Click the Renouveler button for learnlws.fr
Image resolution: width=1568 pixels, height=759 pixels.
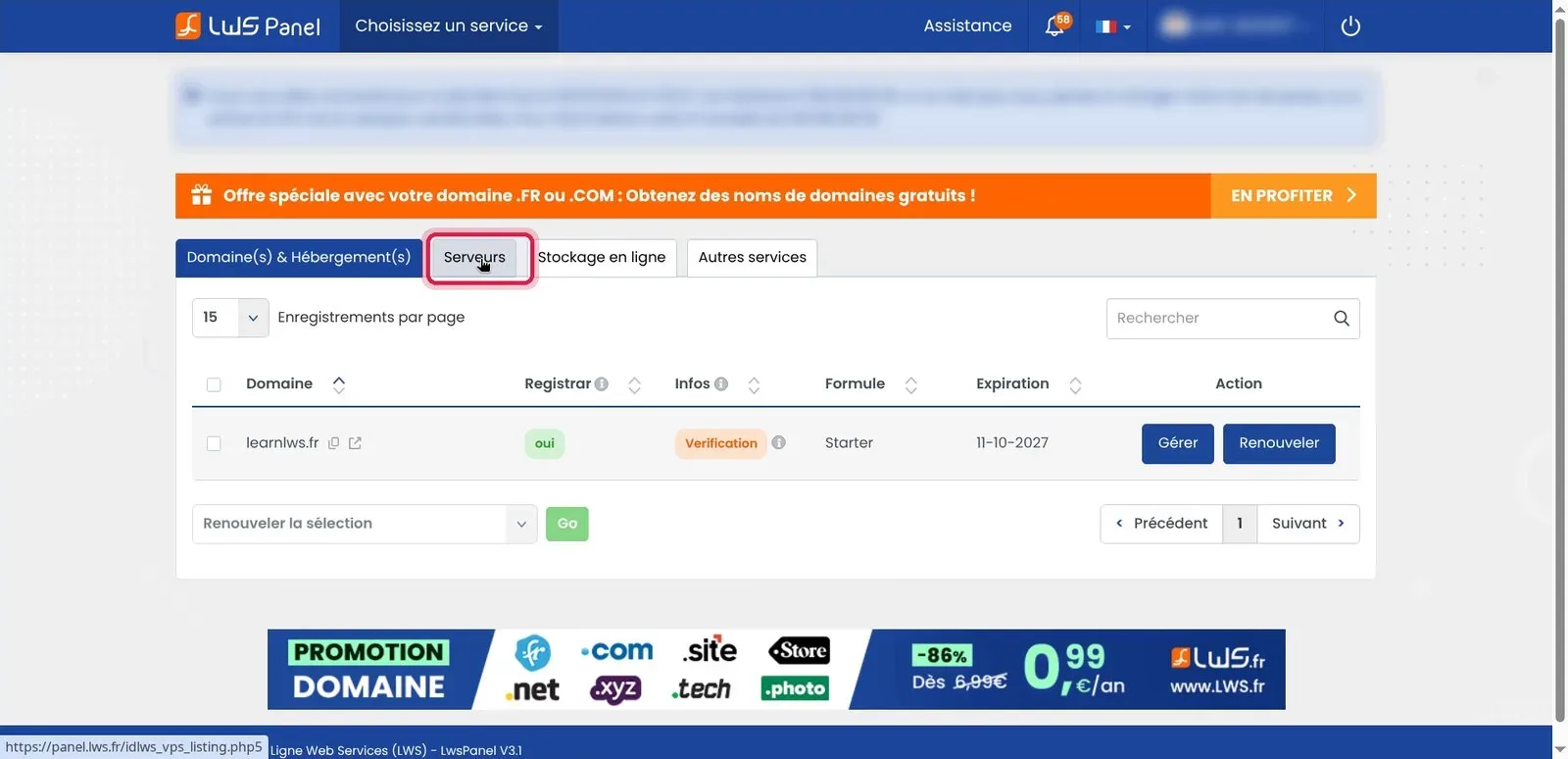pyautogui.click(x=1279, y=443)
